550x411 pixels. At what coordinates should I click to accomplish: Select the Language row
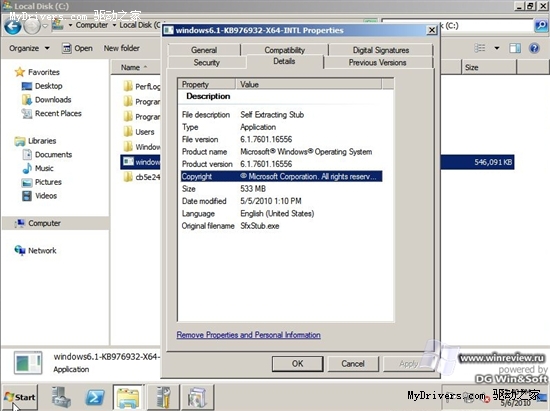tap(281, 214)
